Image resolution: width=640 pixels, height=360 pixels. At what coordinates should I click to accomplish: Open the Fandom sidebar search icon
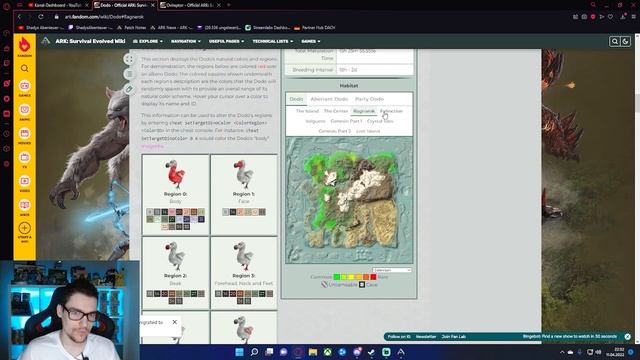point(24,68)
